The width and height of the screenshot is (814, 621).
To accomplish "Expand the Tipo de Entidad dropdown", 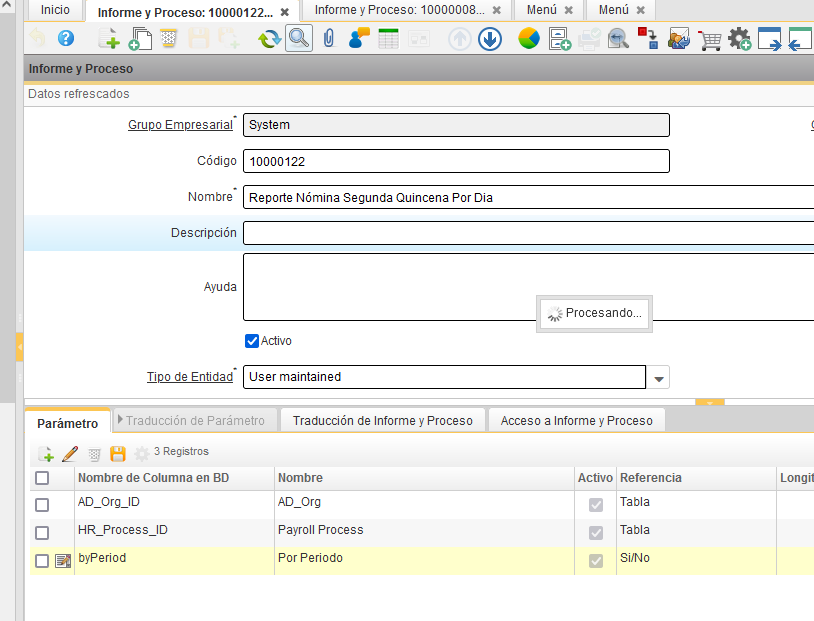I will (x=659, y=378).
